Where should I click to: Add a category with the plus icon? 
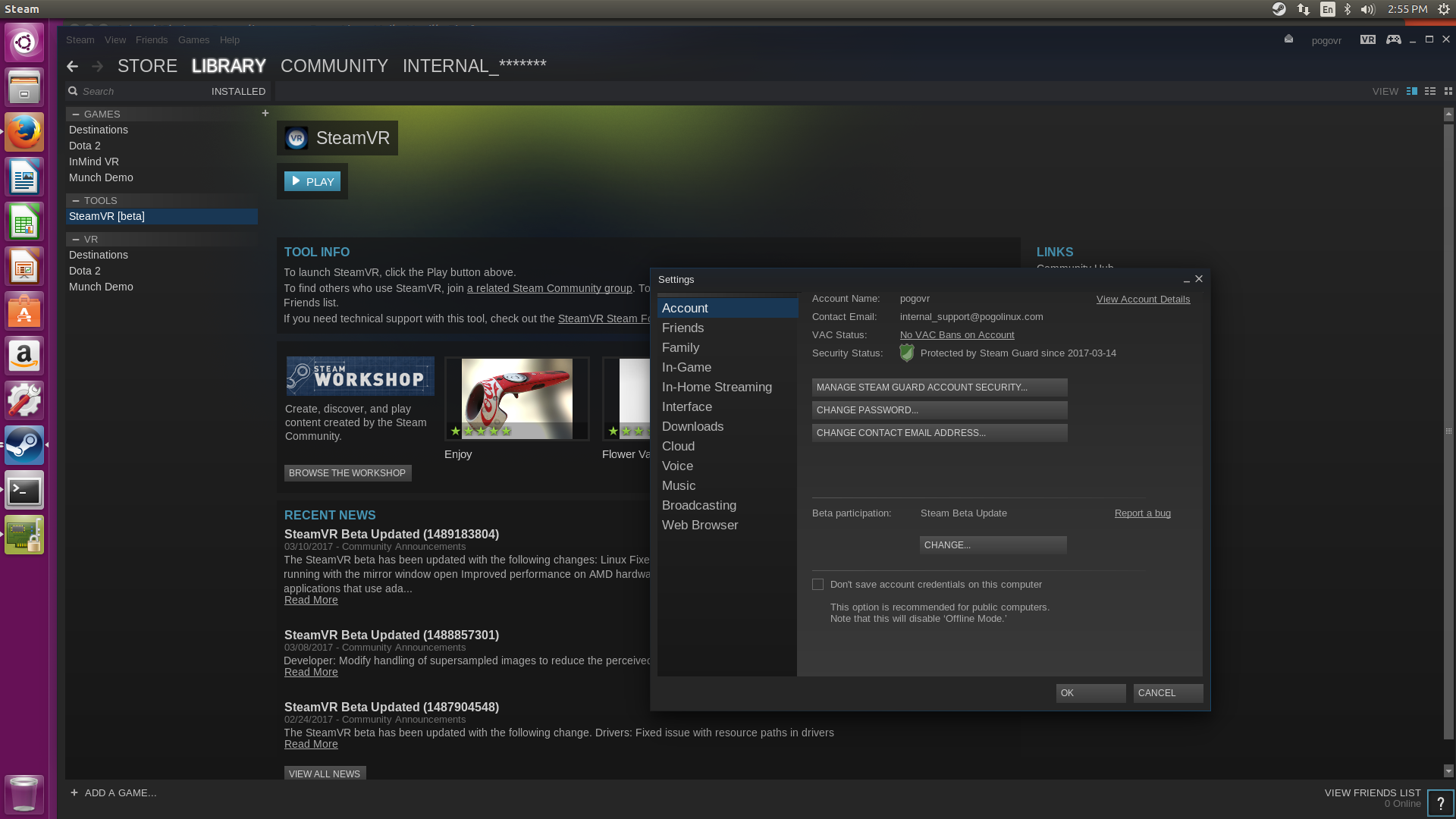[x=265, y=113]
